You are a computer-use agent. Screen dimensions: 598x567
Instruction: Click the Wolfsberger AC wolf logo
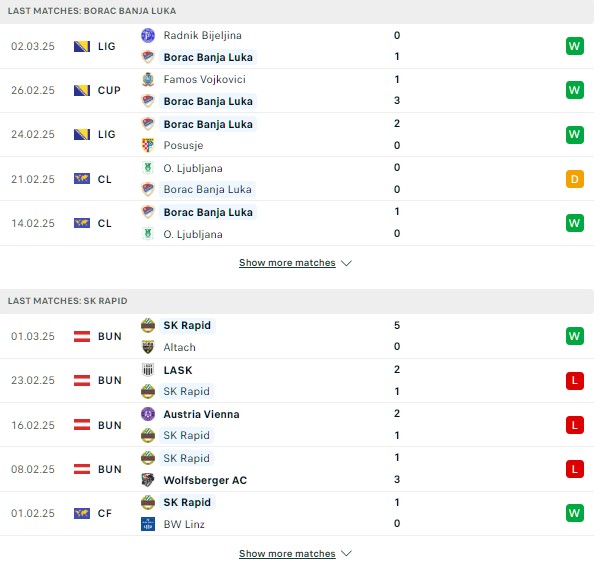[x=148, y=480]
